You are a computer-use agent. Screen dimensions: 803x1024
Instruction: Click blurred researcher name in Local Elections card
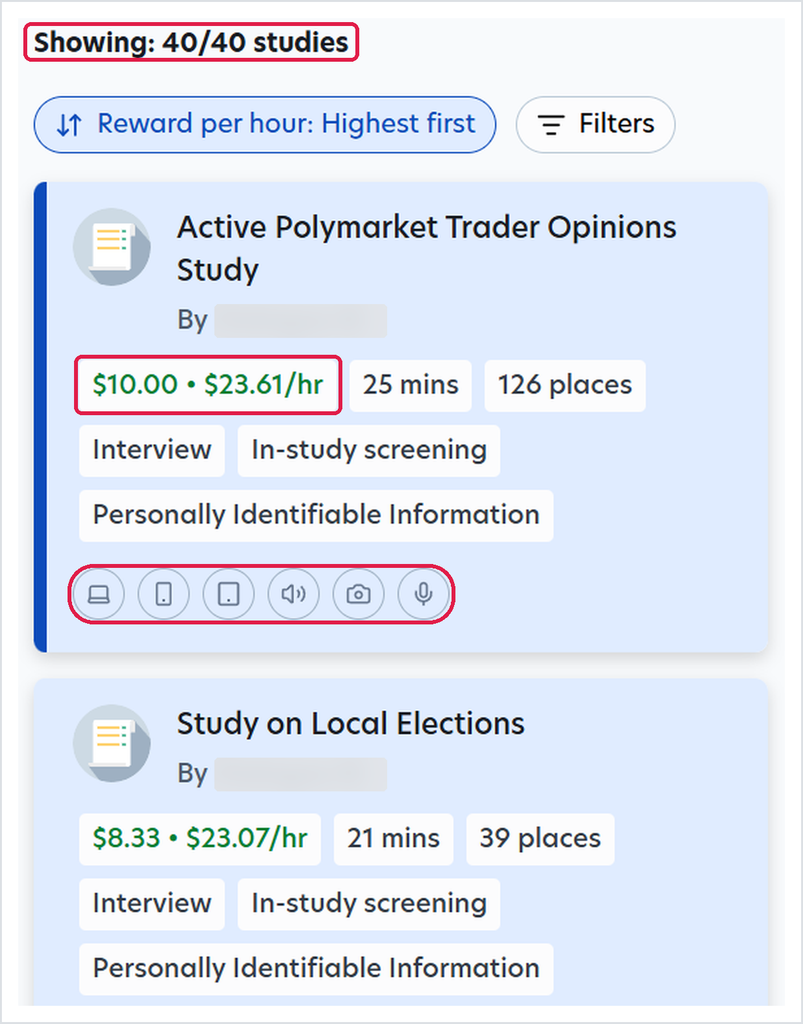coord(300,775)
